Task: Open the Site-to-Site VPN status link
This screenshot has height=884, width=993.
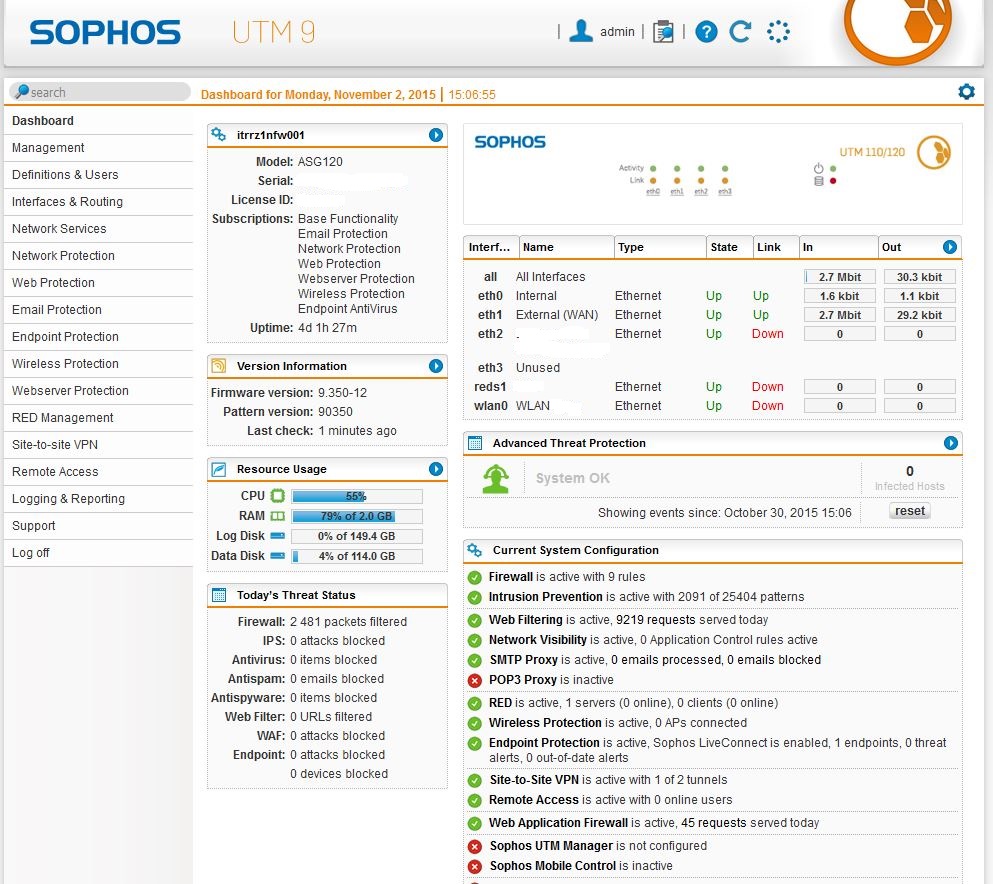Action: click(534, 780)
